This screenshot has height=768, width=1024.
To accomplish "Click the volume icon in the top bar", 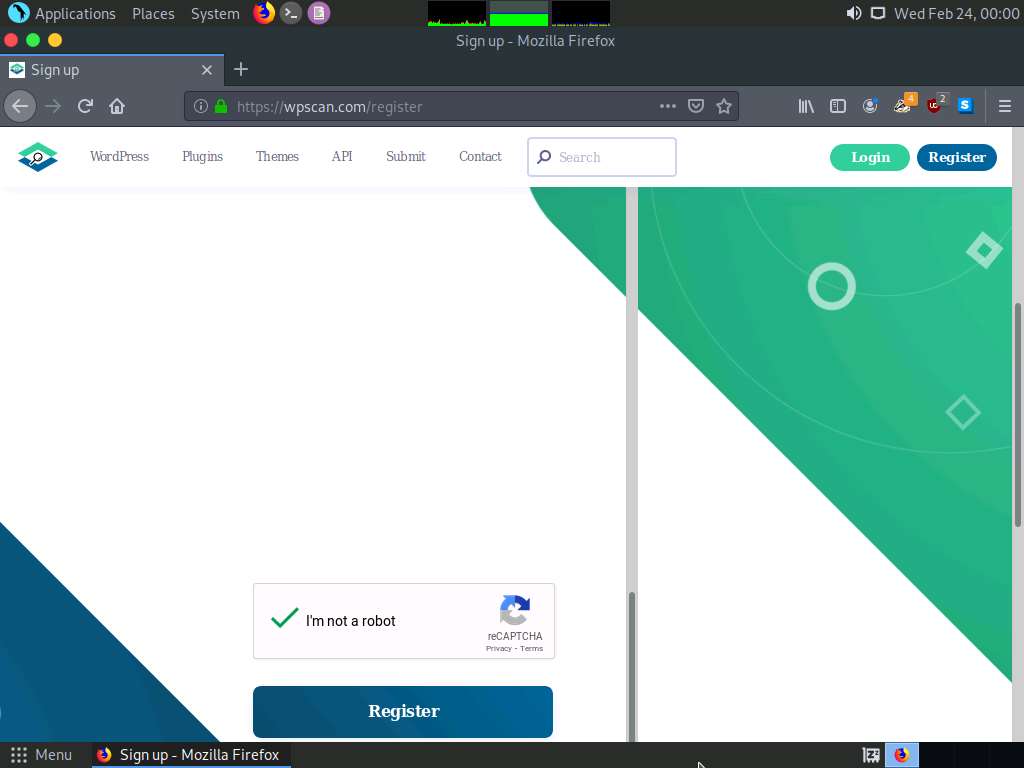I will pyautogui.click(x=851, y=13).
